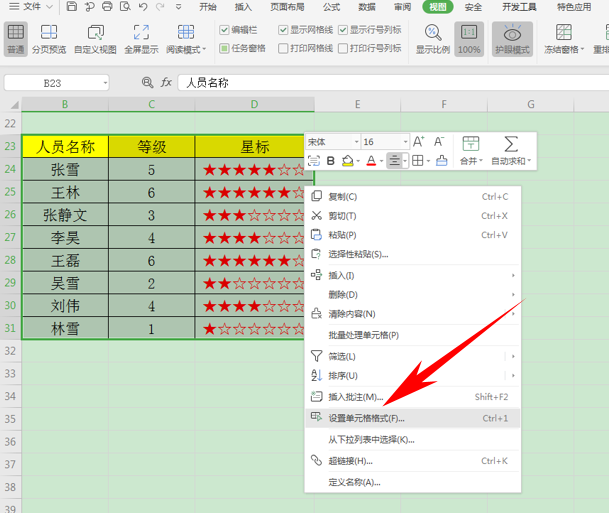The image size is (610, 513).
Task: Click the name box showing B23
Action: (x=66, y=83)
